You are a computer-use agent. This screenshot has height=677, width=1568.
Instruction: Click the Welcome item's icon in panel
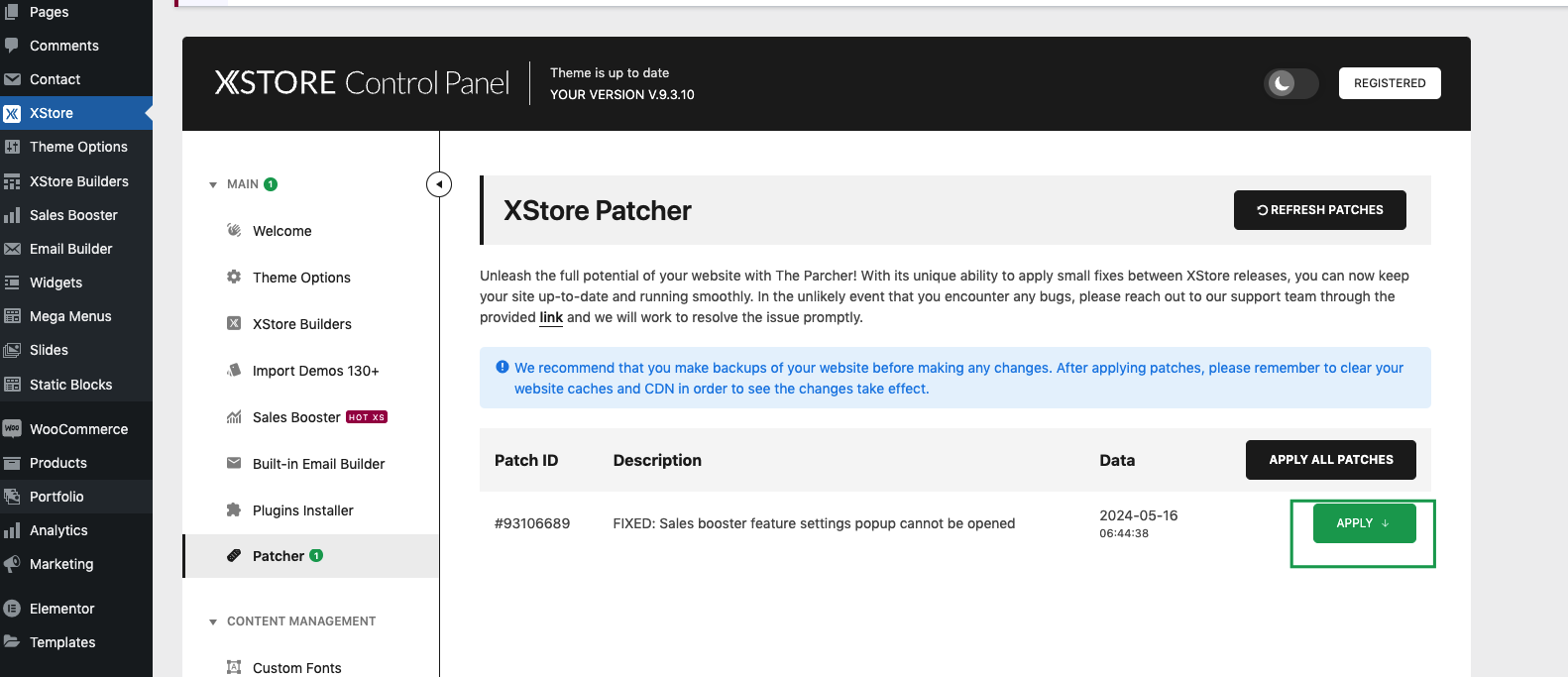[234, 230]
